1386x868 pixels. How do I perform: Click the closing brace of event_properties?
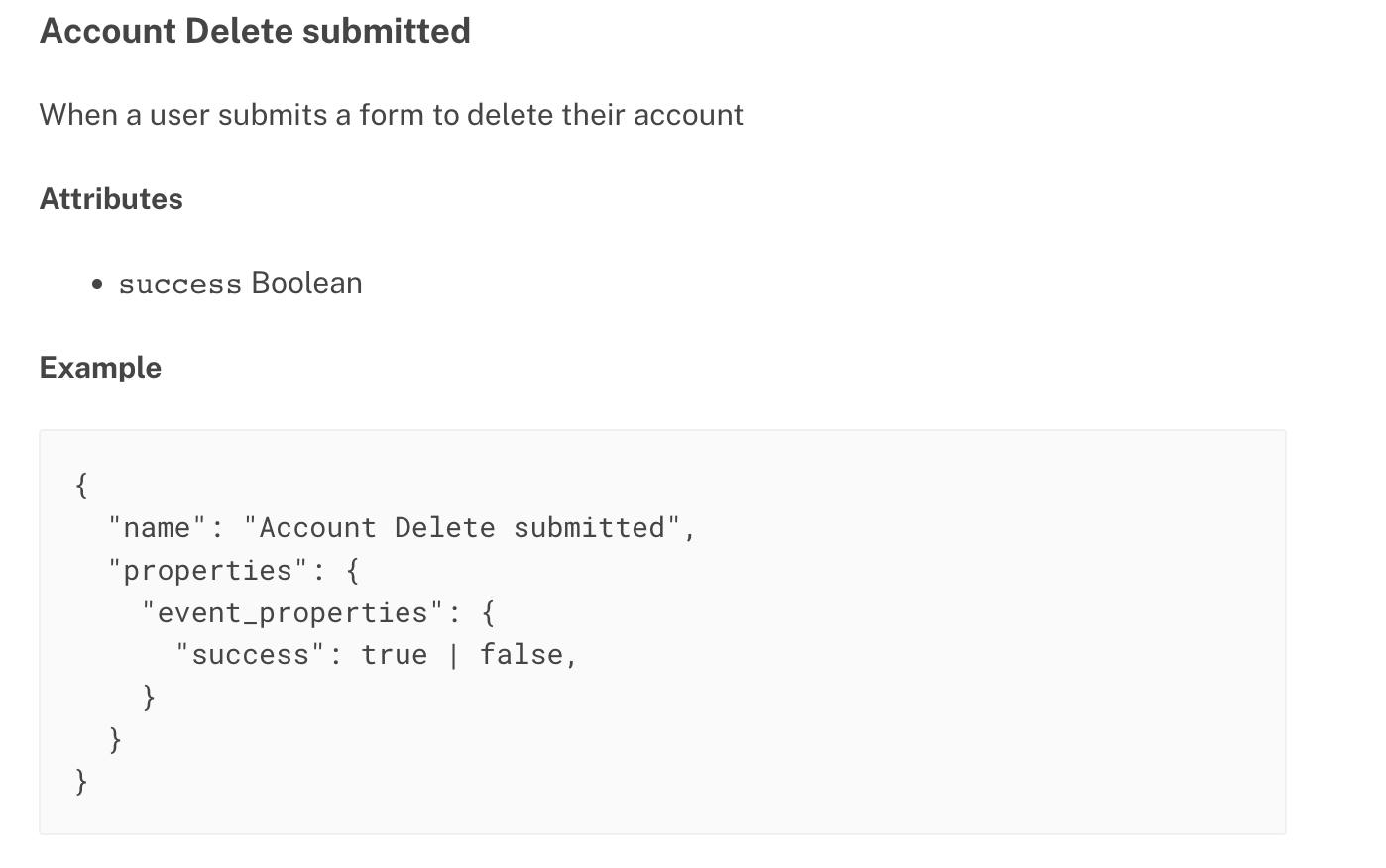[x=149, y=698]
